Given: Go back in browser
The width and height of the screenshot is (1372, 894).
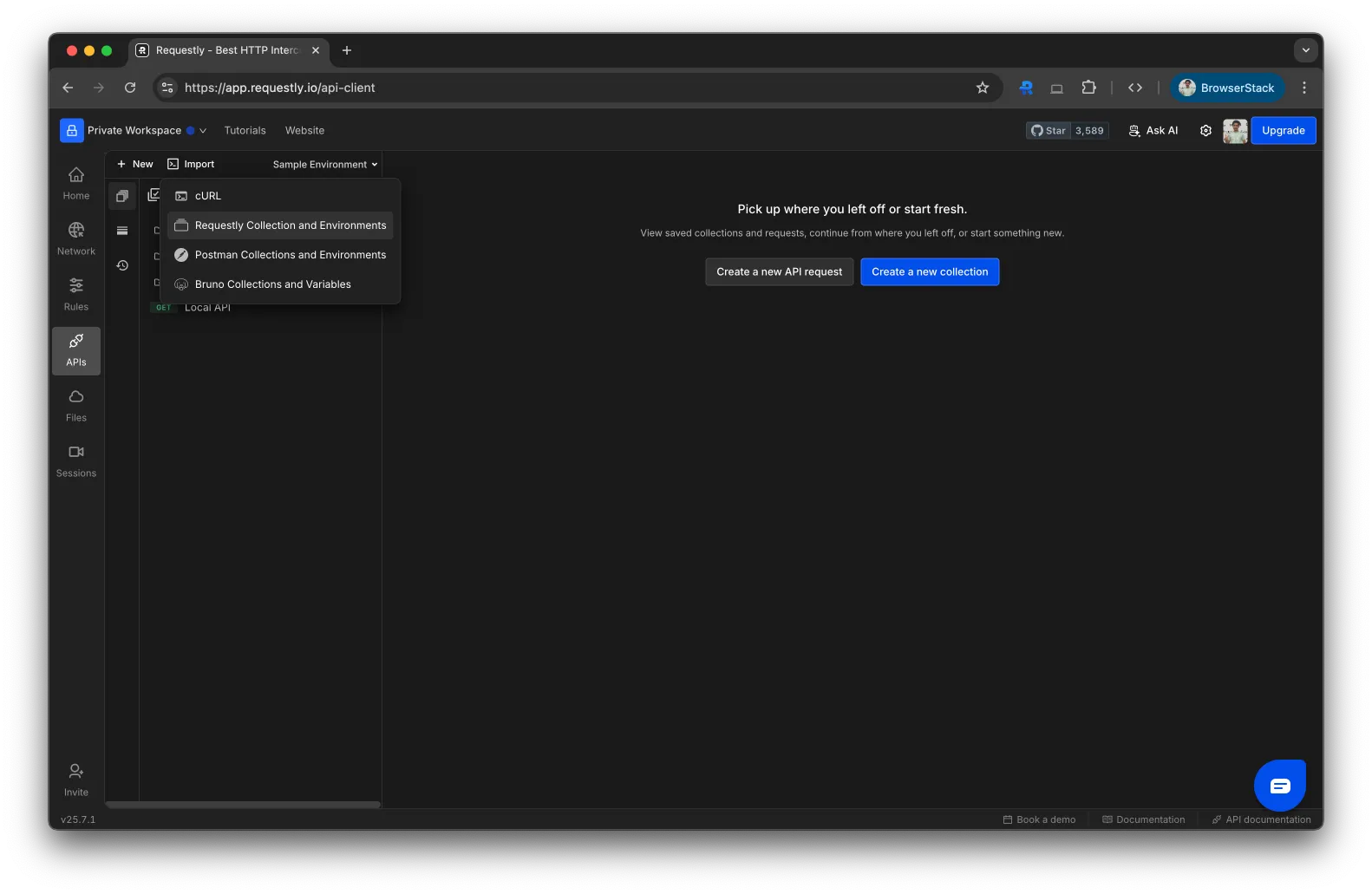Looking at the screenshot, I should click(x=68, y=88).
